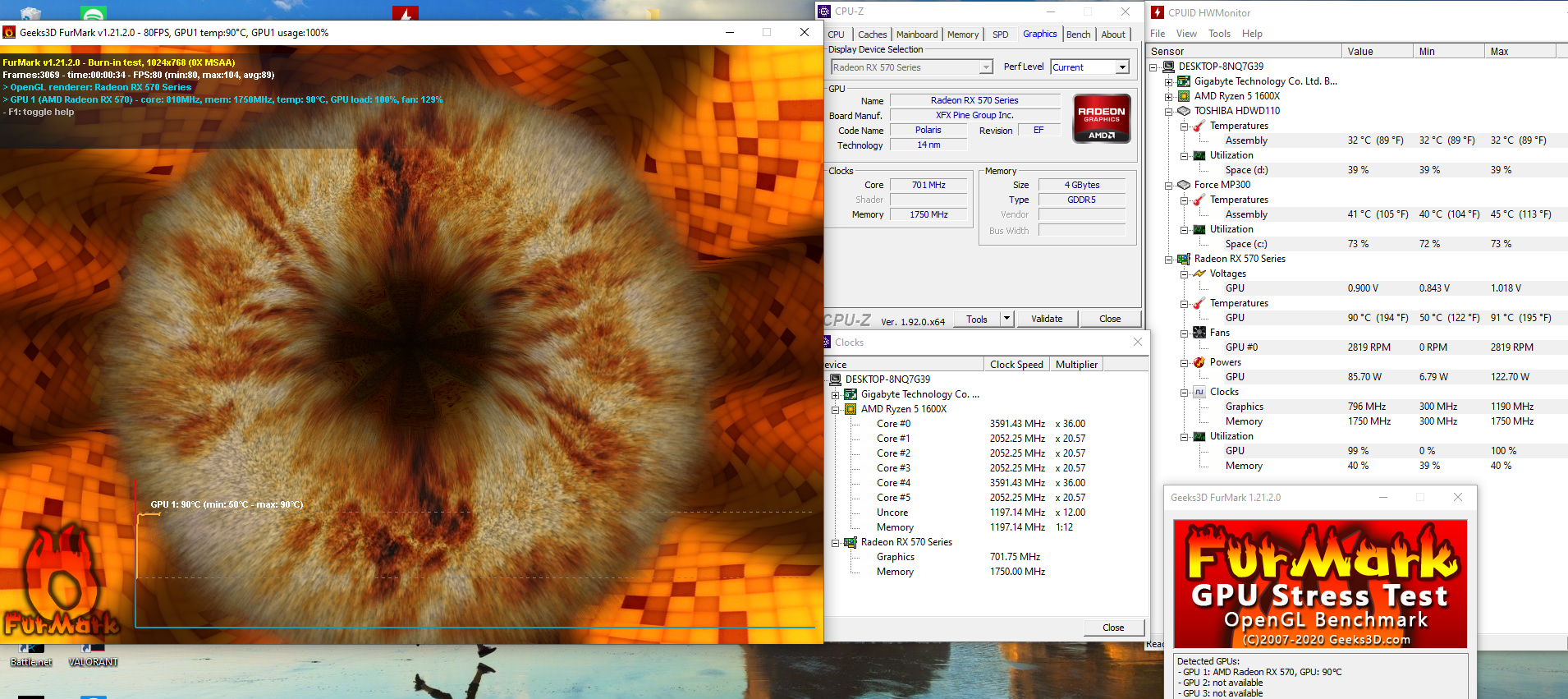Click the TOSHIBA HDWD110 drive icon

click(1184, 111)
